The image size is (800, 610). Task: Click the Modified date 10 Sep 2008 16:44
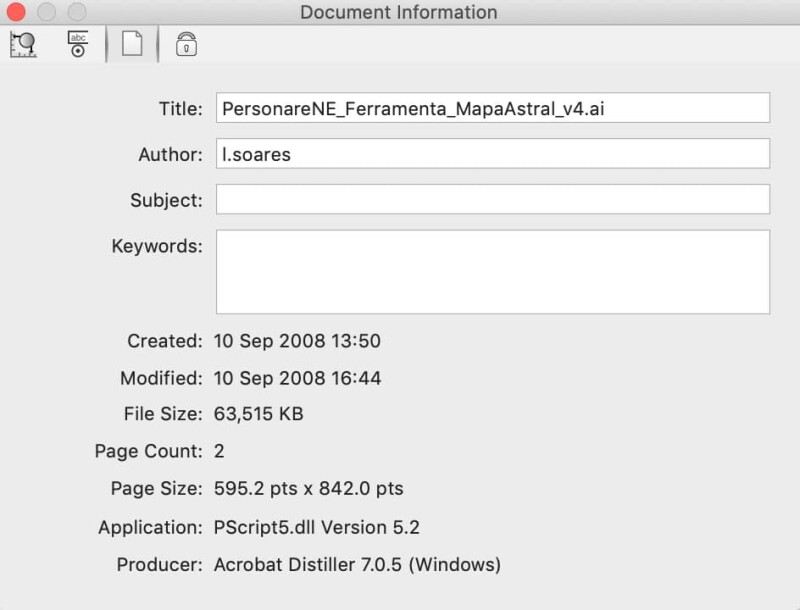pyautogui.click(x=297, y=379)
